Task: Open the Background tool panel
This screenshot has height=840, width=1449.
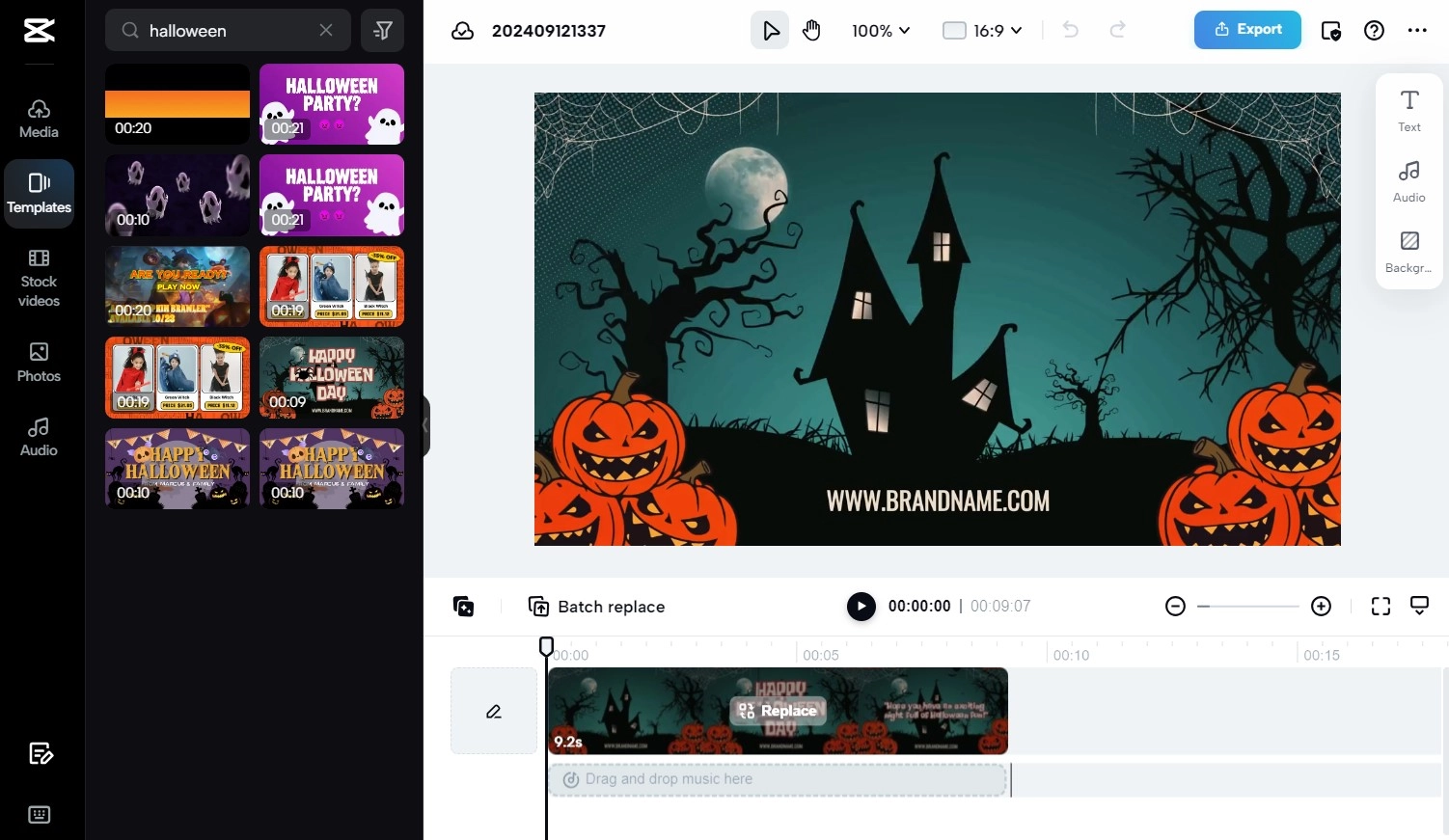Action: click(x=1409, y=252)
